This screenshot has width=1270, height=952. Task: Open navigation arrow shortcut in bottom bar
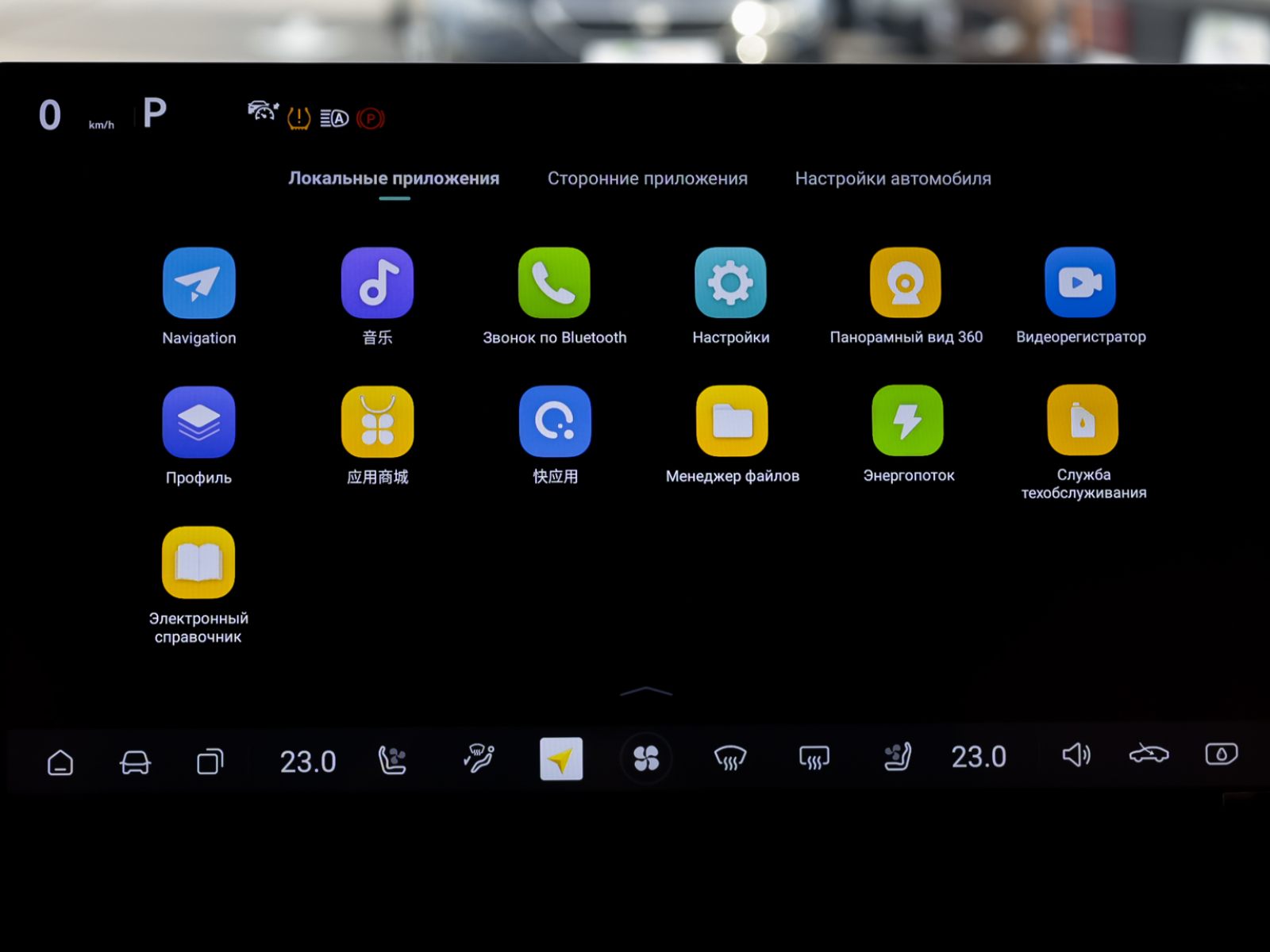coord(561,759)
